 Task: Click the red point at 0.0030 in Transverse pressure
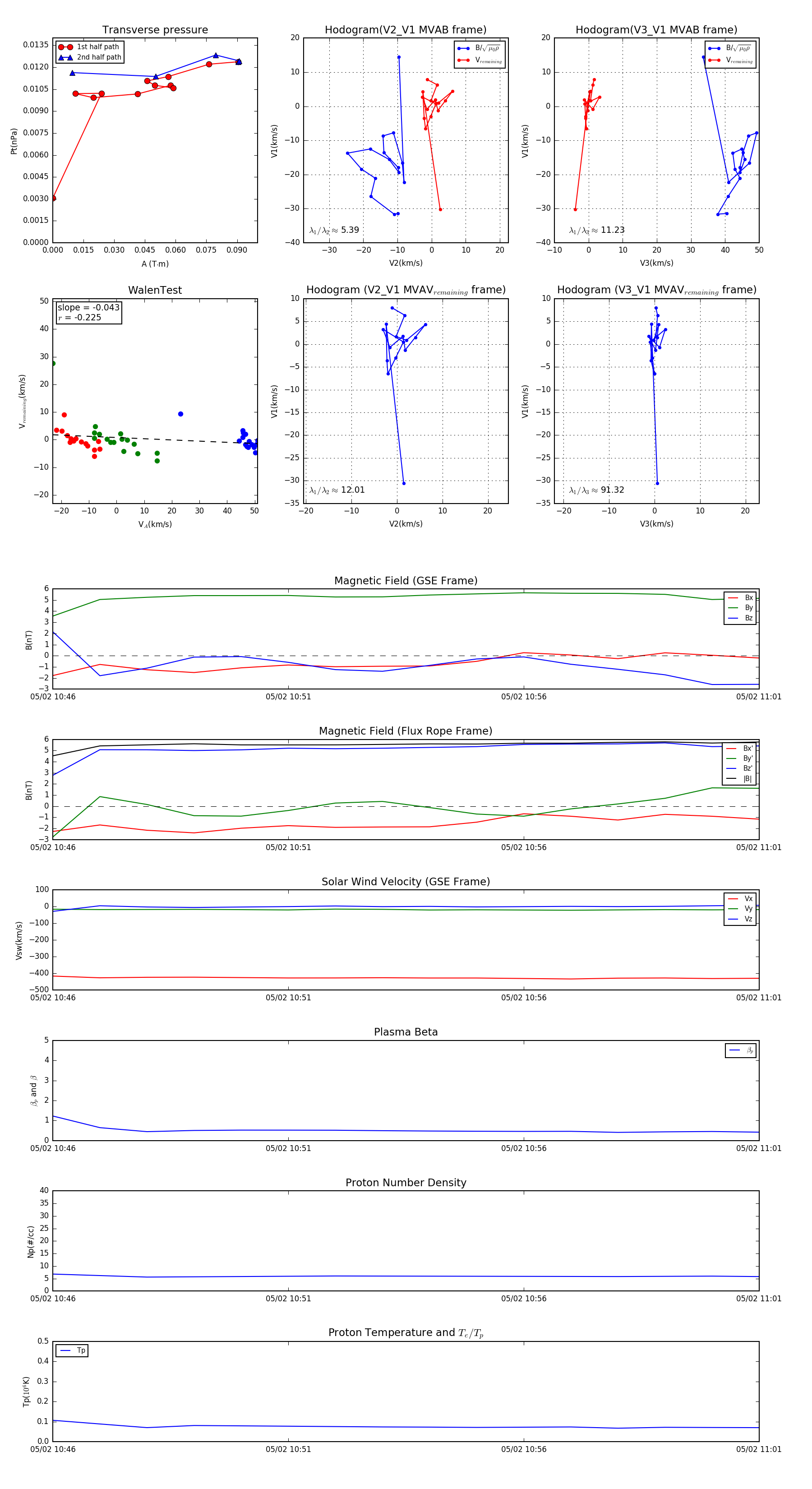(53, 198)
